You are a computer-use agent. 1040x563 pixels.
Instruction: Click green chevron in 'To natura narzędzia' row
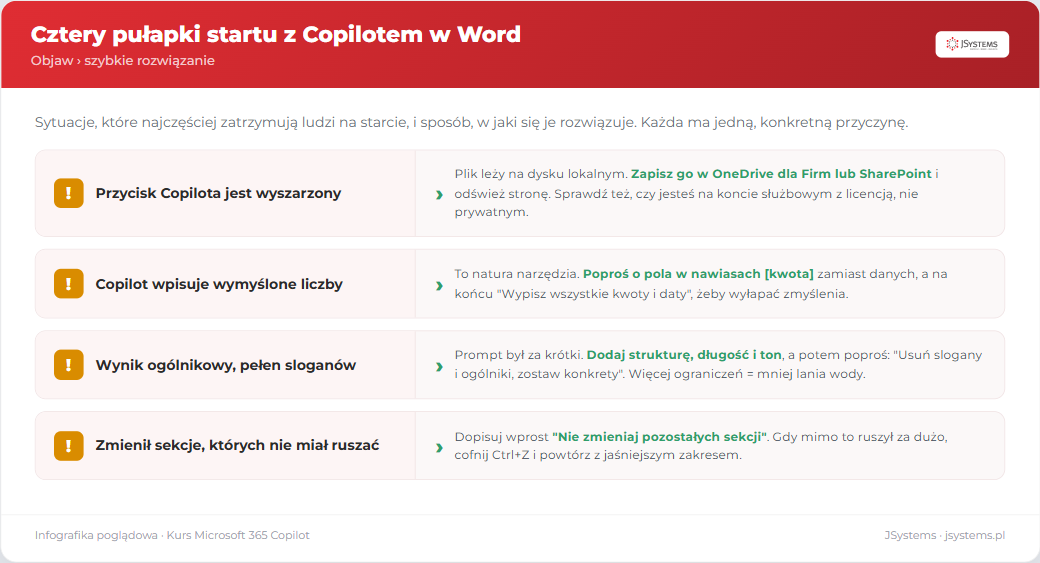(439, 285)
